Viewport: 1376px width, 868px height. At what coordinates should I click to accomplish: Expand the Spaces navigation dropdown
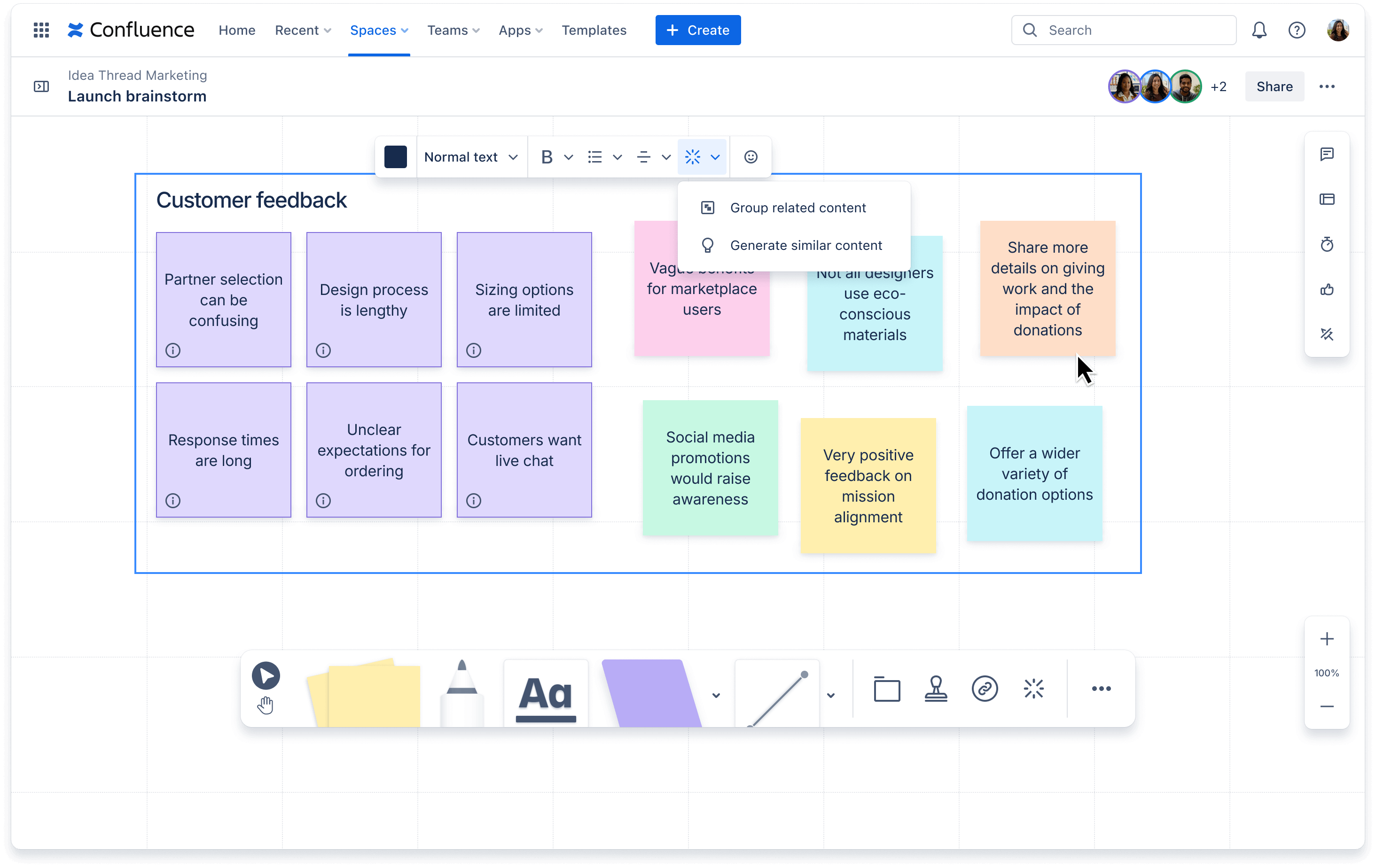(379, 30)
